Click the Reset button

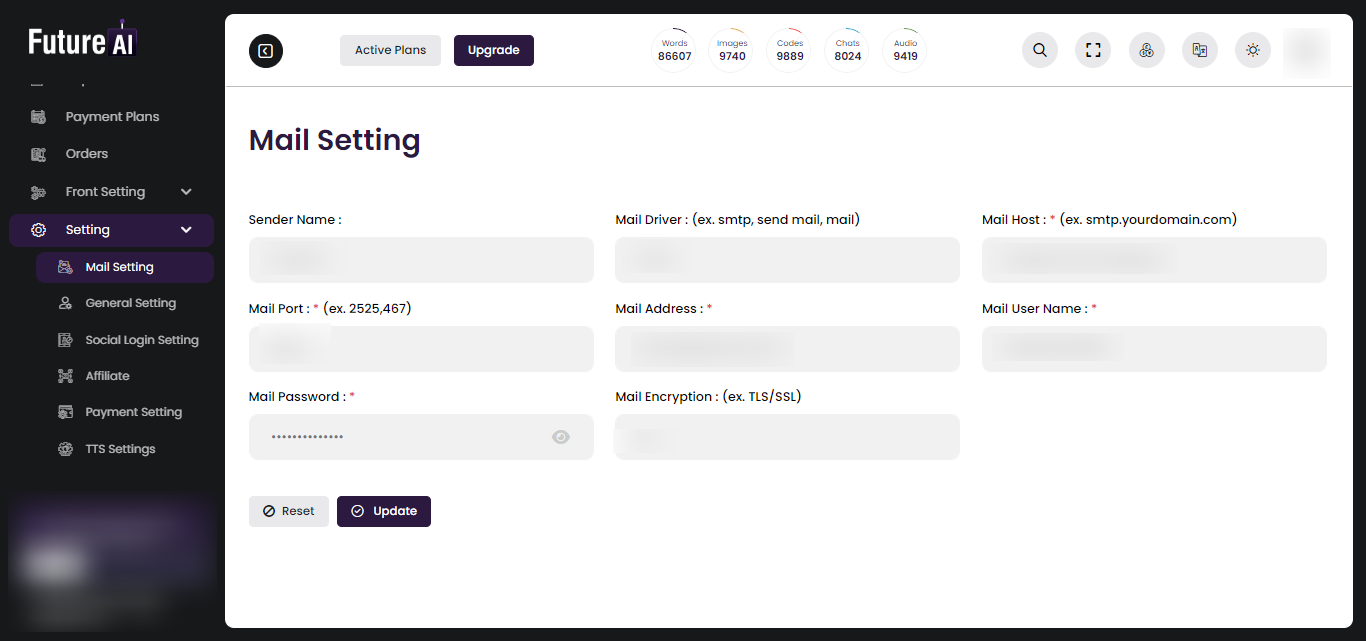289,511
